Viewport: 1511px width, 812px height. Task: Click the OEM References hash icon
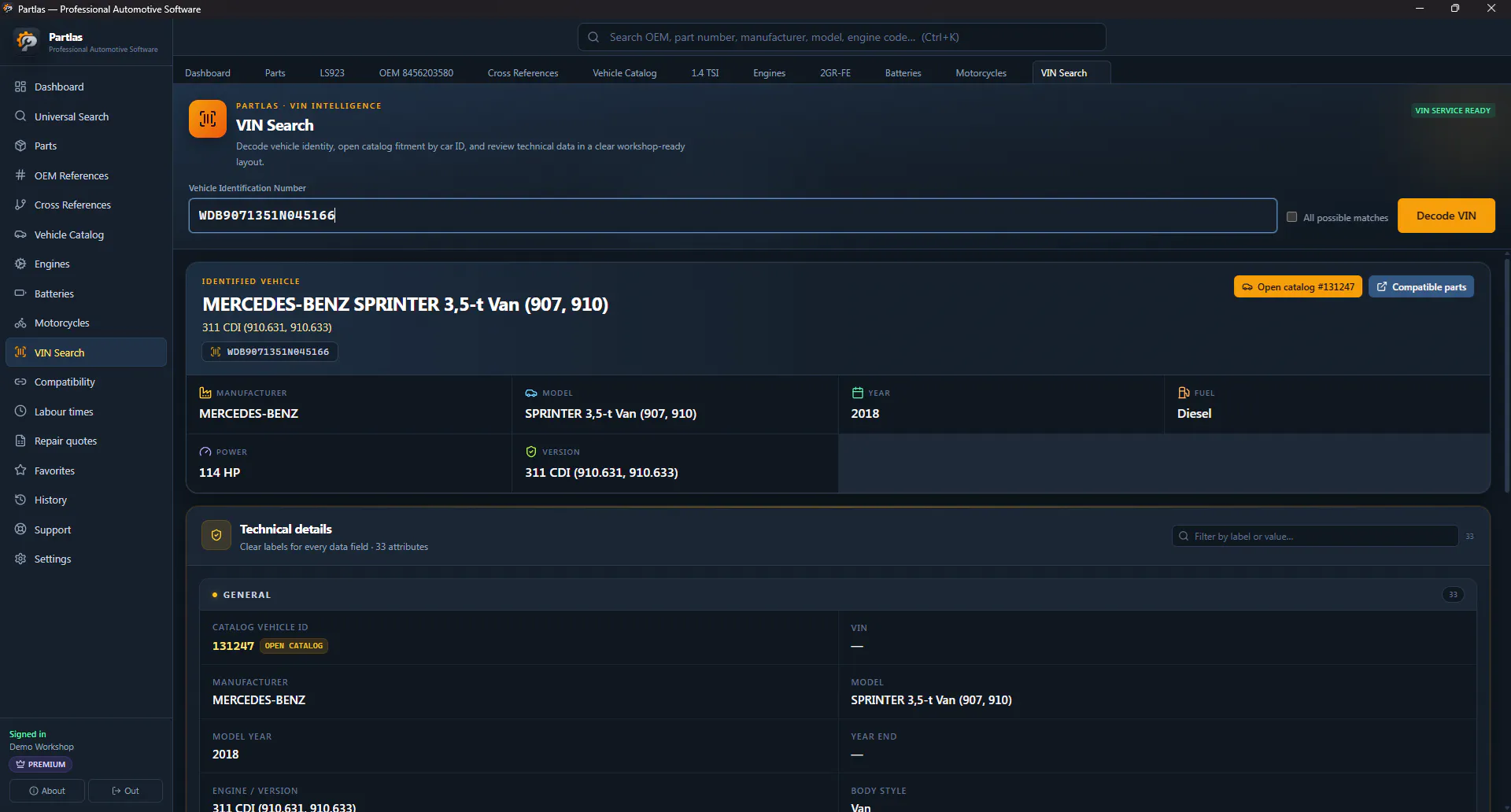coord(20,175)
